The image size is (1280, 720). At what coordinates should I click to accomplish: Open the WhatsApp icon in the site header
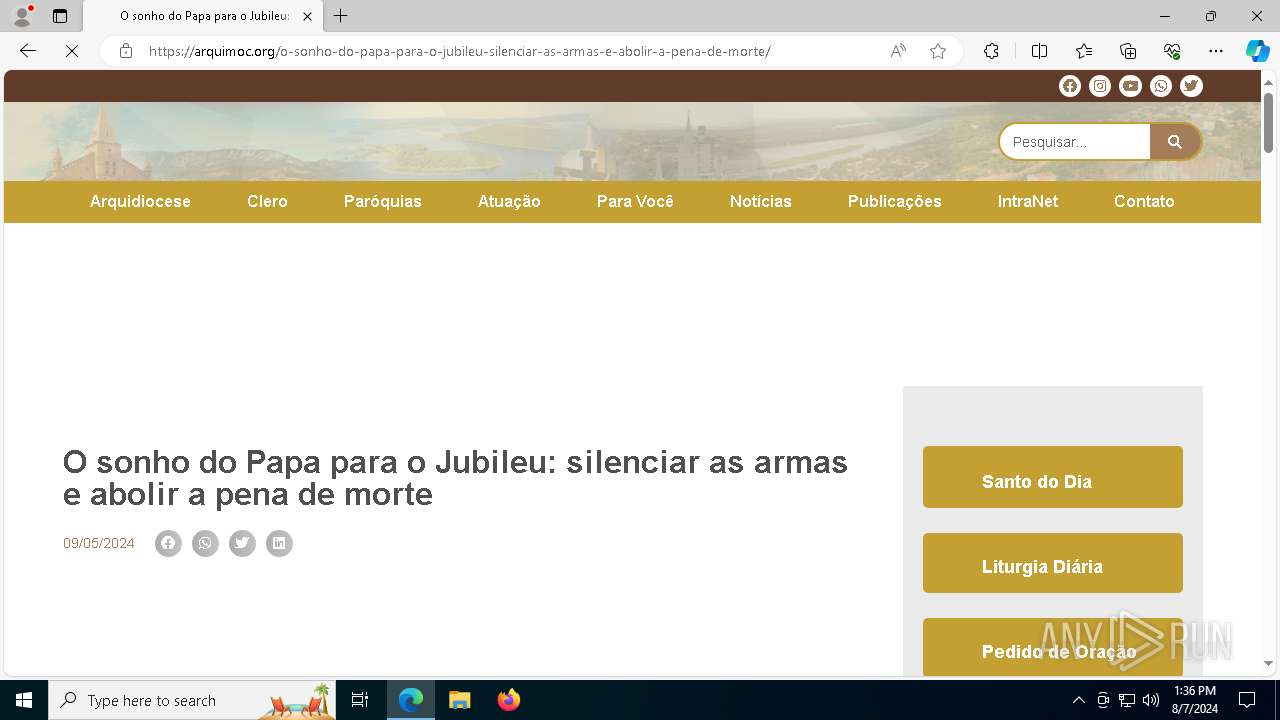point(1161,86)
